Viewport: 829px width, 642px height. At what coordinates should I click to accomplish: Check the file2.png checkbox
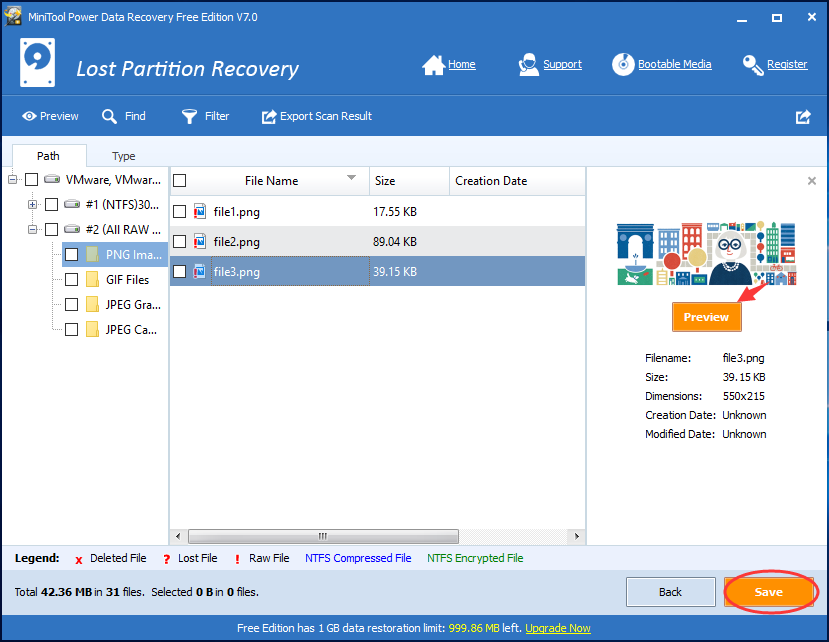click(x=180, y=242)
